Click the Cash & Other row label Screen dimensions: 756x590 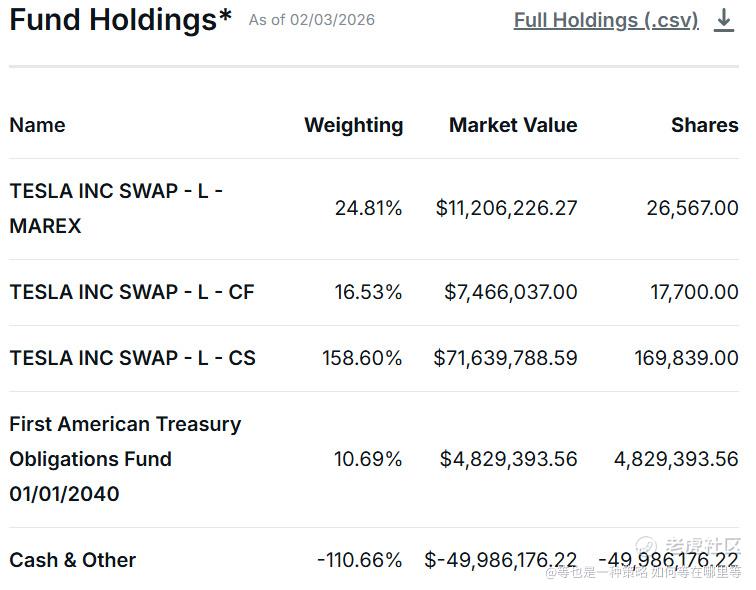tap(72, 560)
